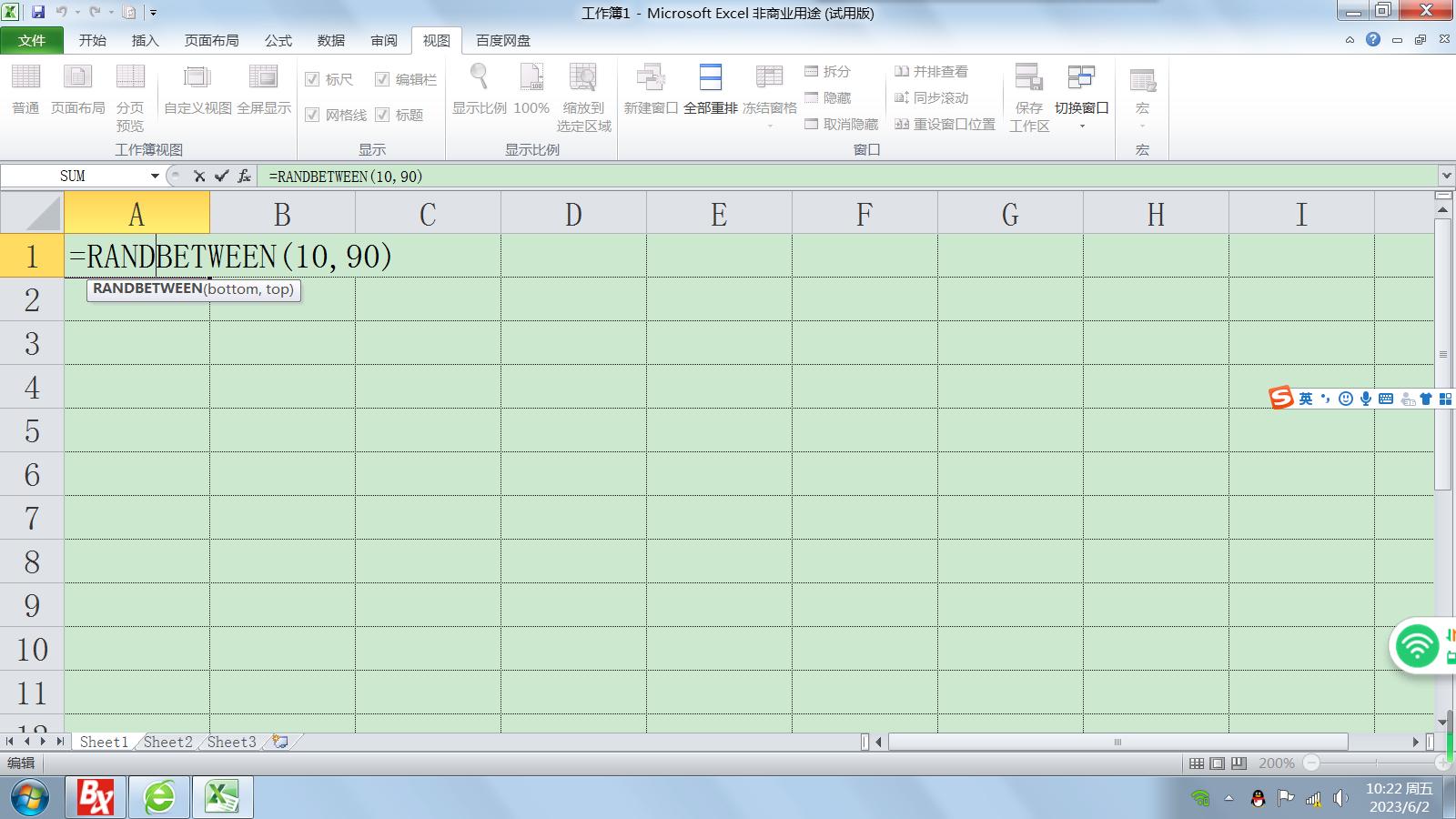Toggle the Formula Bar (编辑栏) checkbox
Viewport: 1456px width, 819px height.
[382, 80]
